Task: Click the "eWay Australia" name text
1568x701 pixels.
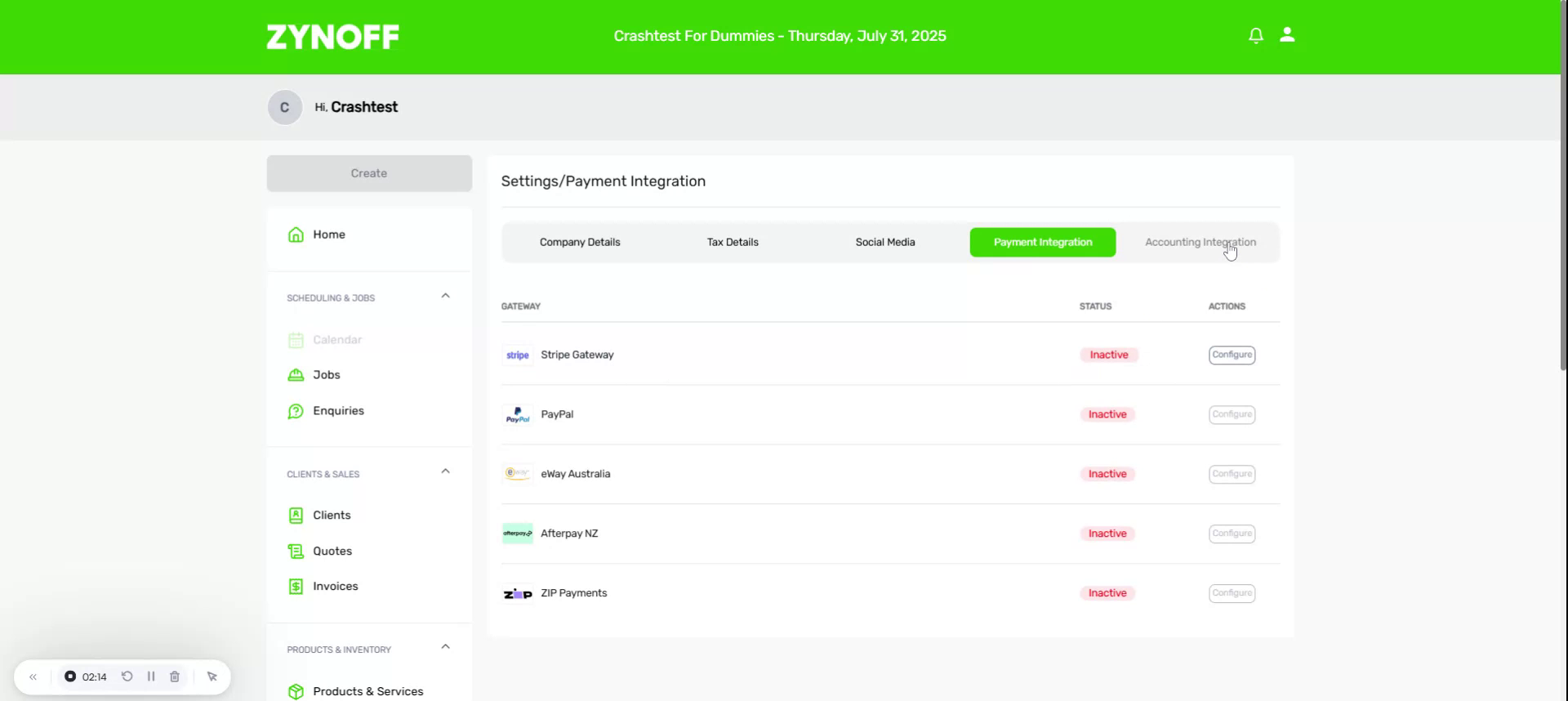Action: (575, 474)
